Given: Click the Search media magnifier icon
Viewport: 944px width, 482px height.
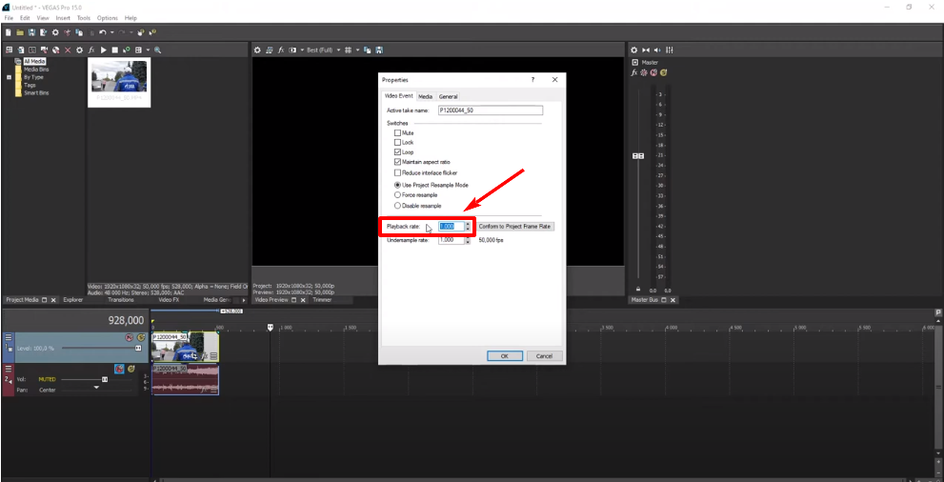Looking at the screenshot, I should tap(157, 50).
